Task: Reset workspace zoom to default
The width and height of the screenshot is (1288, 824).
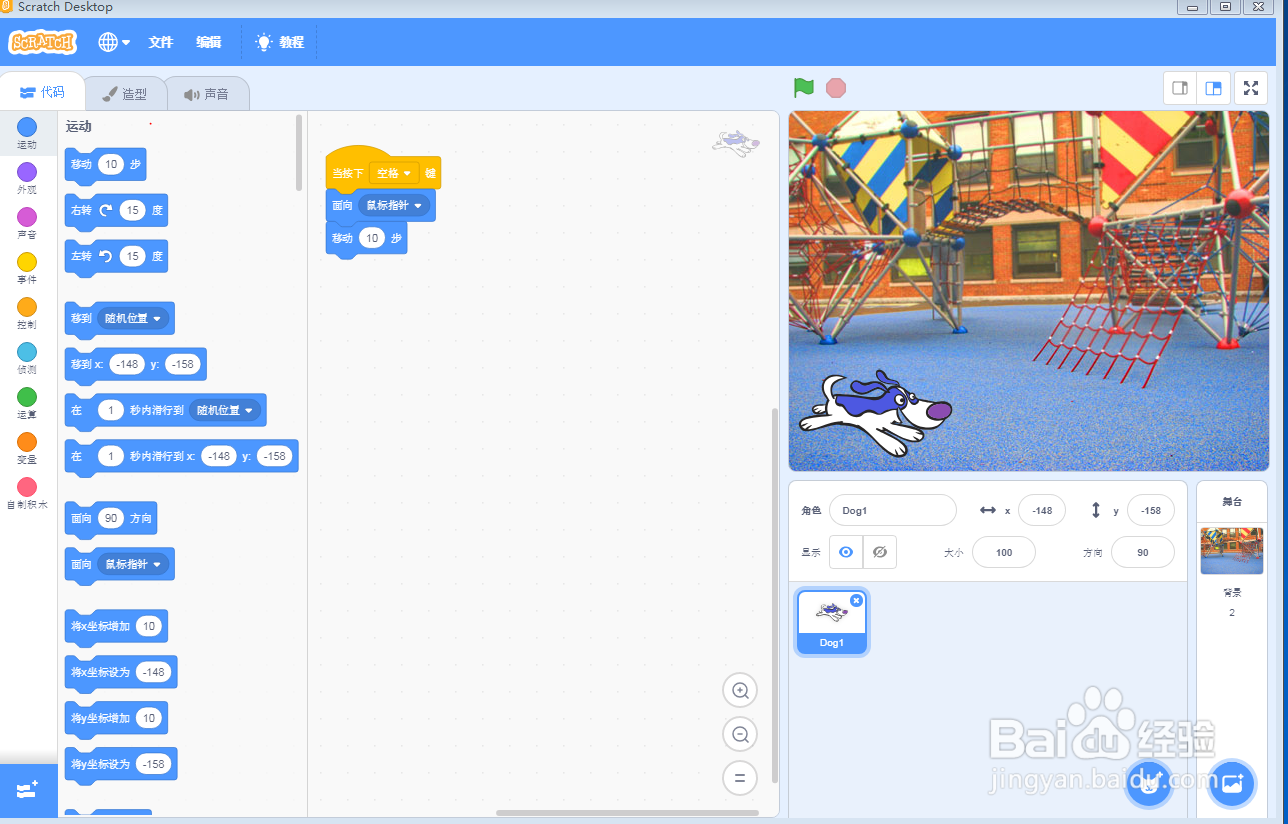Action: pyautogui.click(x=740, y=778)
